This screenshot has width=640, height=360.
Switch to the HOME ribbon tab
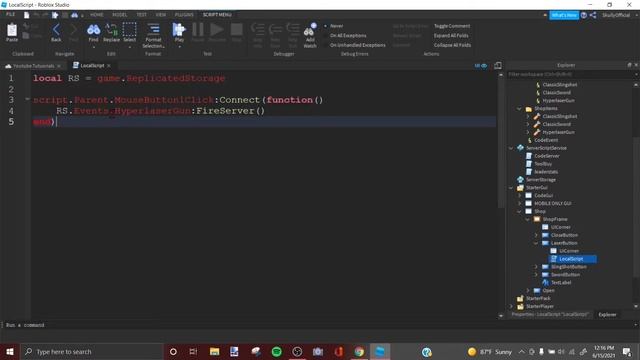97,15
